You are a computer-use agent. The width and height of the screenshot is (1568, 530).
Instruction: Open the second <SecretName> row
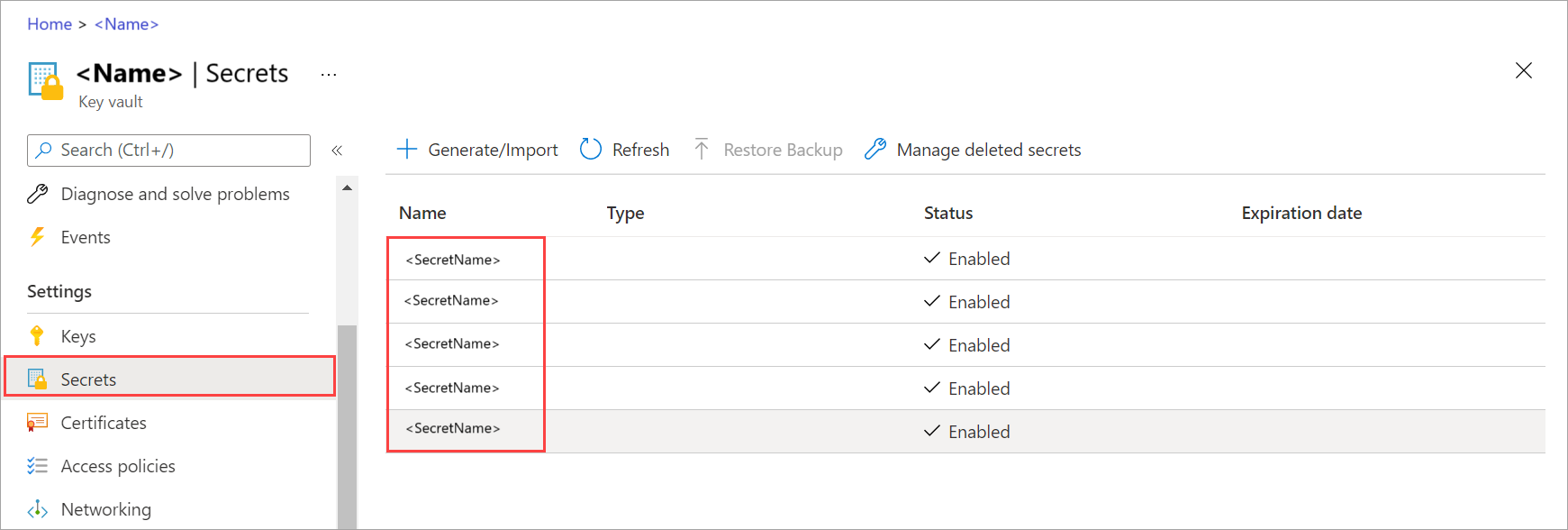[x=451, y=300]
